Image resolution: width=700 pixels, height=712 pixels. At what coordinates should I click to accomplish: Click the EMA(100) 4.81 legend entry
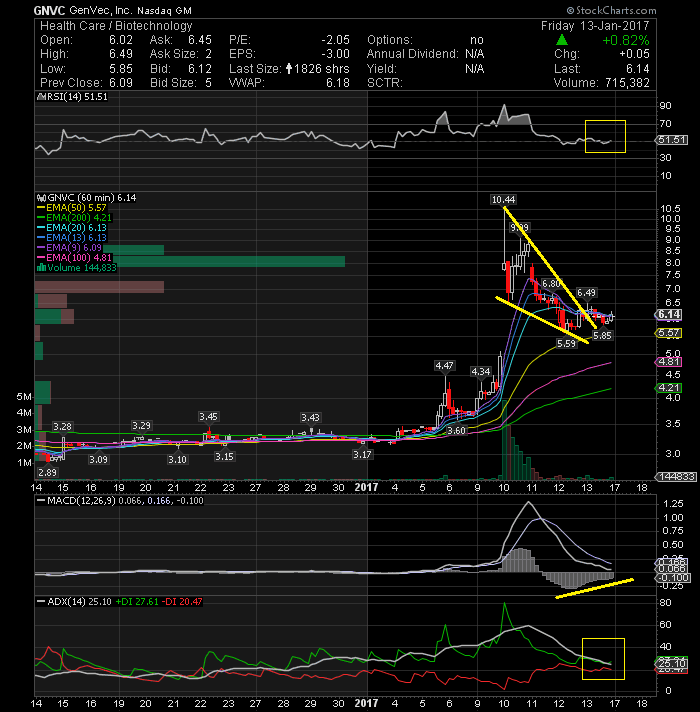(x=74, y=258)
